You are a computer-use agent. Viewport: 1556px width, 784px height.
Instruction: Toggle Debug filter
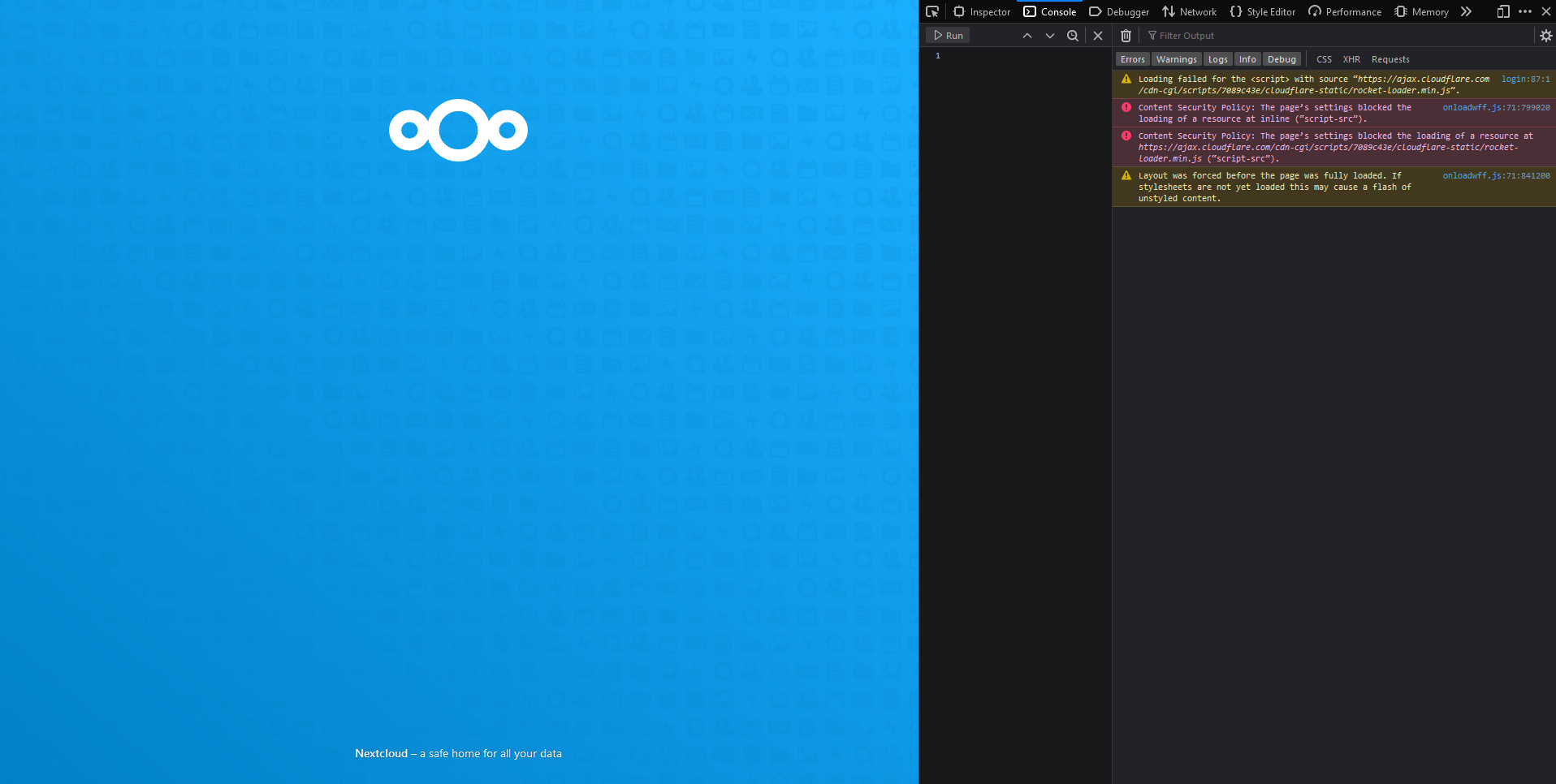coord(1282,59)
